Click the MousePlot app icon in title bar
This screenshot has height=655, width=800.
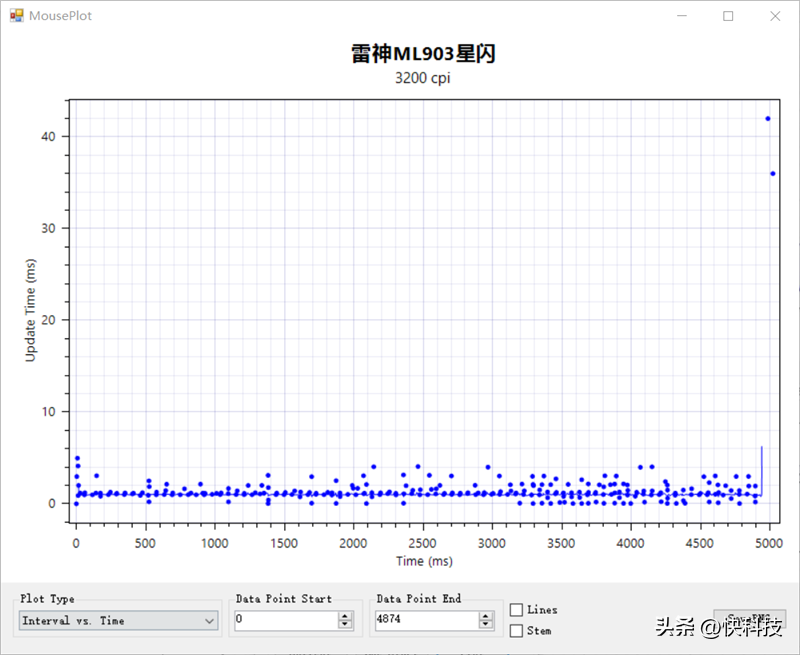(16, 16)
